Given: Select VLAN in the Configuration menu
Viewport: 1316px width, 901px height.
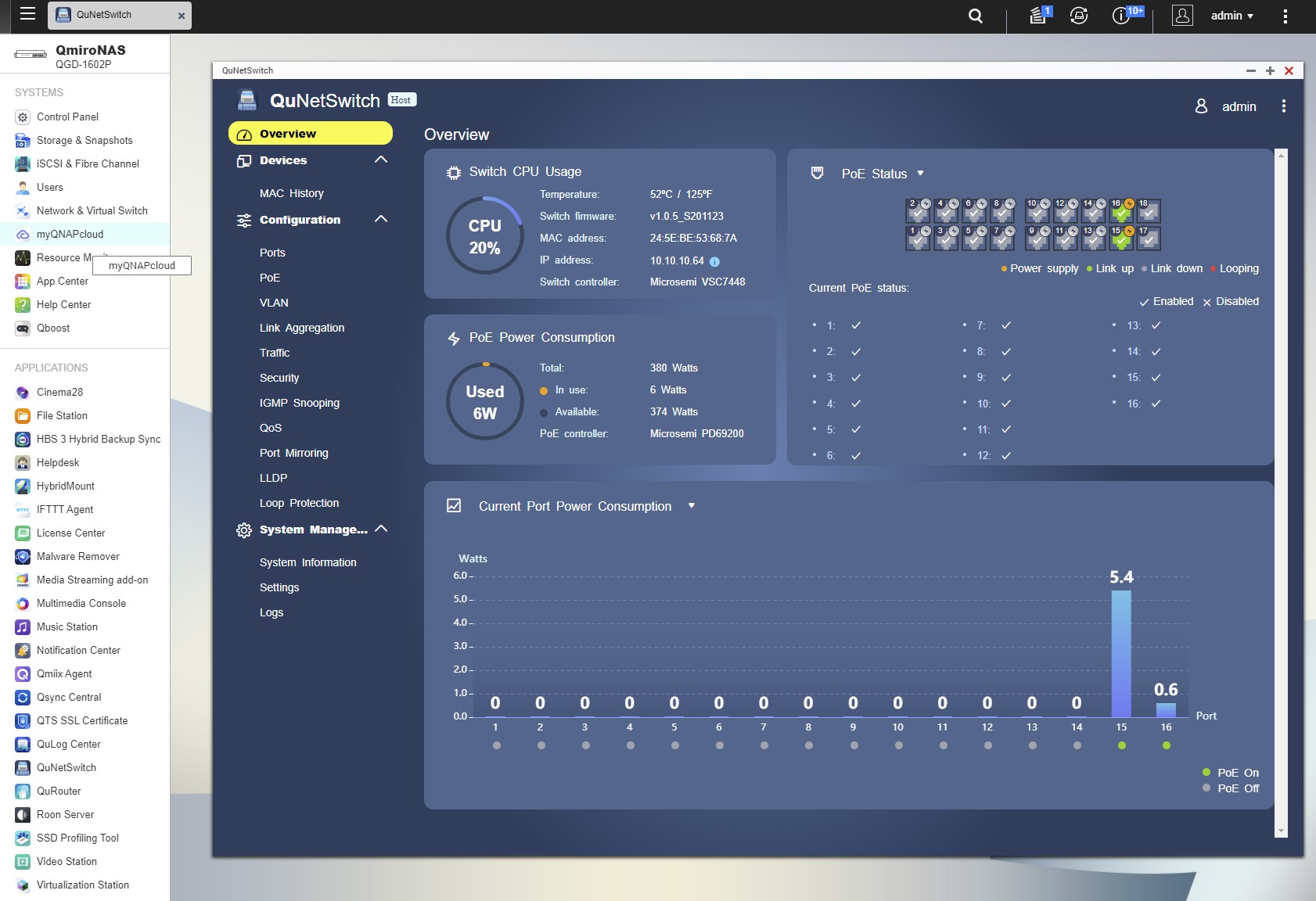Looking at the screenshot, I should point(274,303).
